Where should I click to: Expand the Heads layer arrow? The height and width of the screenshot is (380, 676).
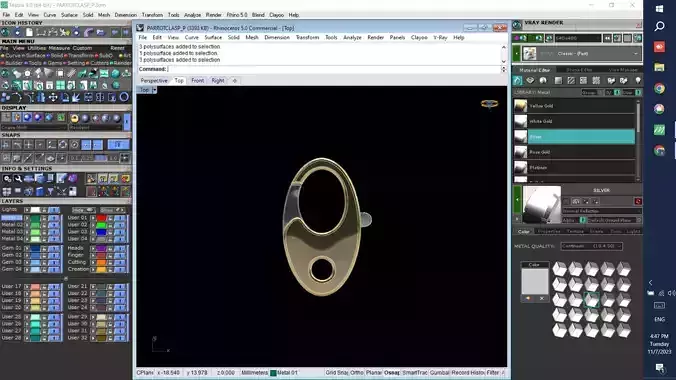(93, 248)
